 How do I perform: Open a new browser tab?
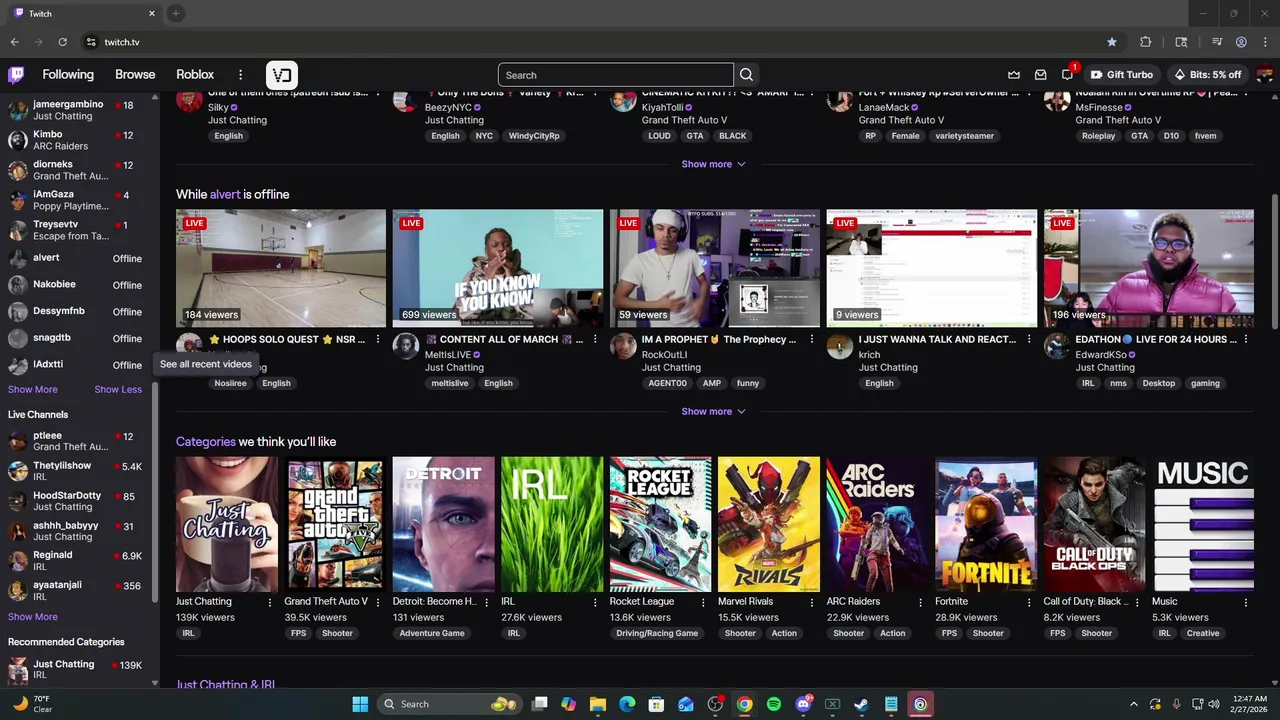(176, 13)
